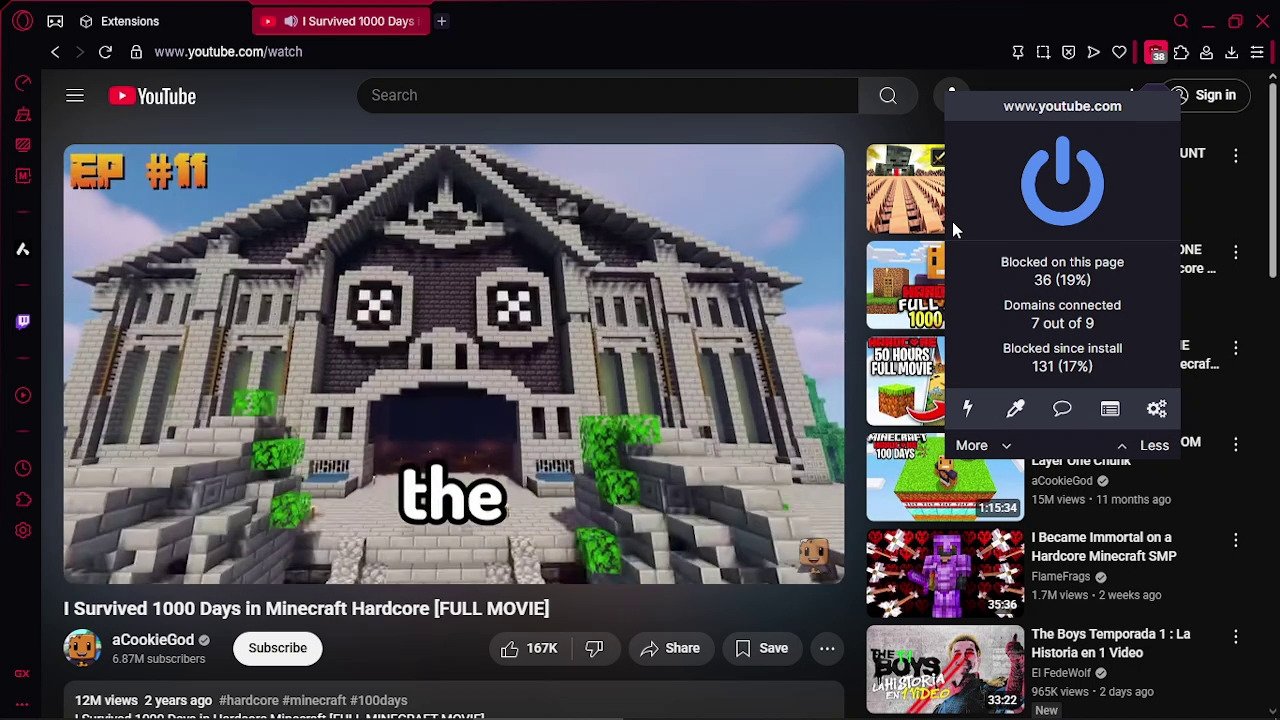Image resolution: width=1280 pixels, height=720 pixels.
Task: View site info via padlock icon
Action: [136, 52]
